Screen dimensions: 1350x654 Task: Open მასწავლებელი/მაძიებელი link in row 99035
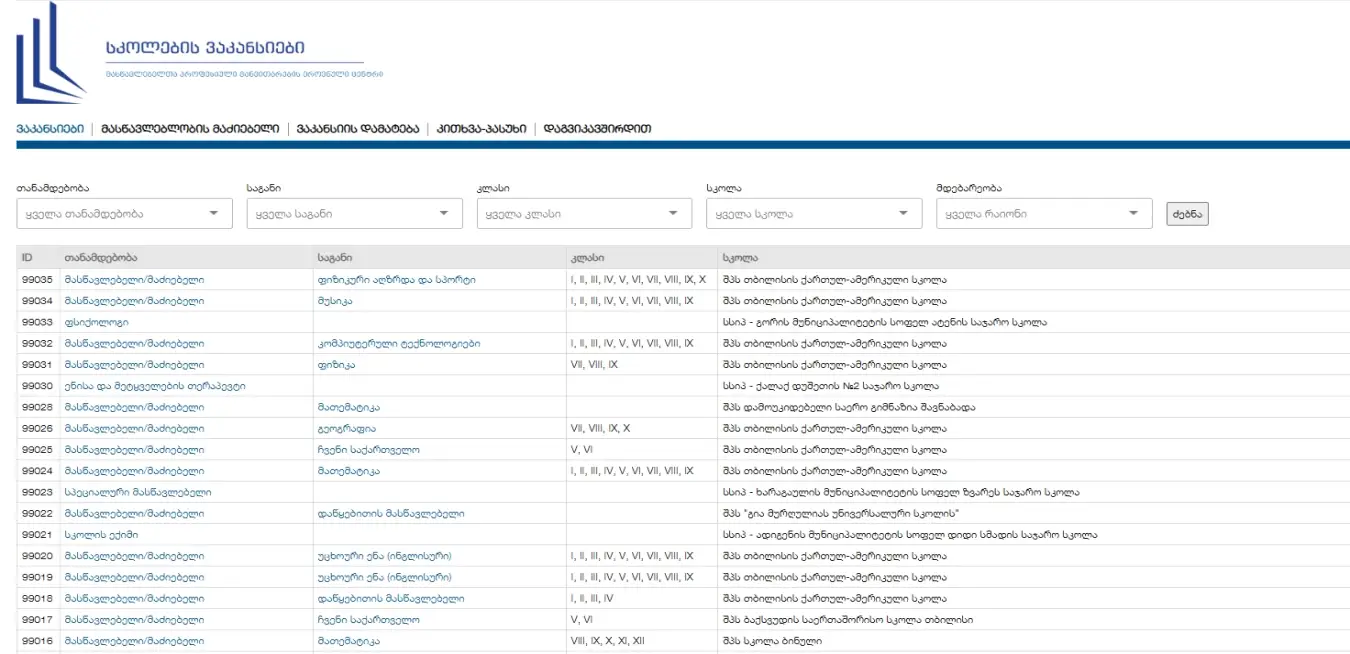point(134,280)
